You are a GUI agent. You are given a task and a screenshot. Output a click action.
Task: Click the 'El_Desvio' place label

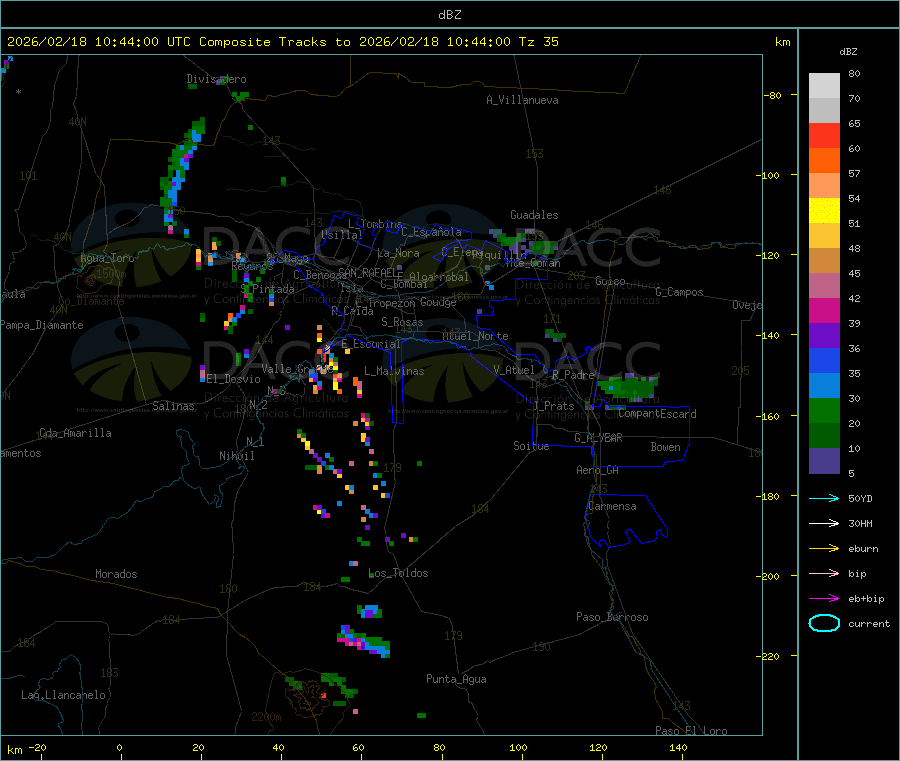point(233,379)
